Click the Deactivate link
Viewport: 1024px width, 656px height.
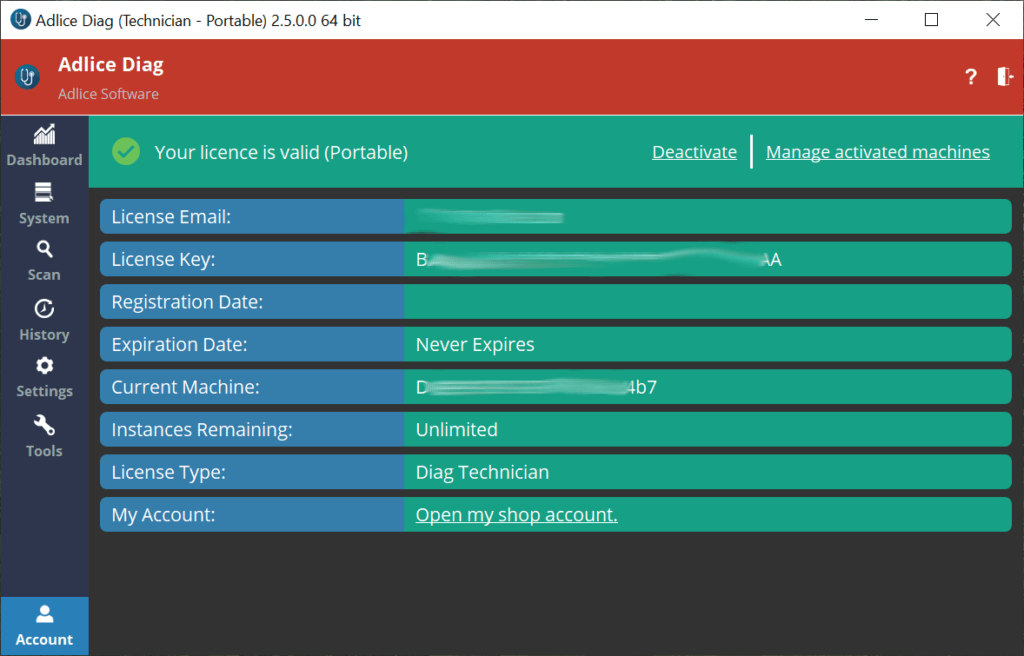(x=694, y=152)
